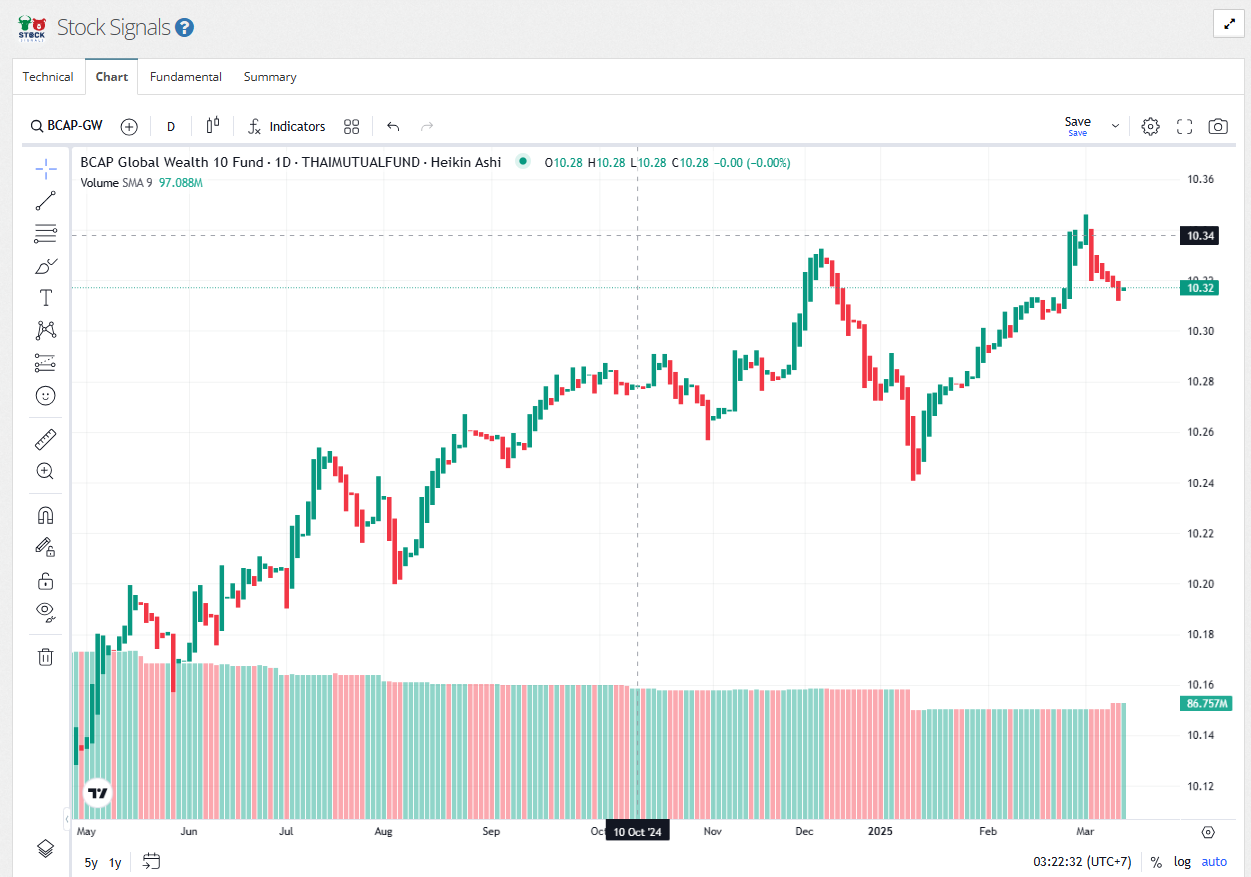Enter fullscreen mode with the brackets icon

tap(1185, 126)
